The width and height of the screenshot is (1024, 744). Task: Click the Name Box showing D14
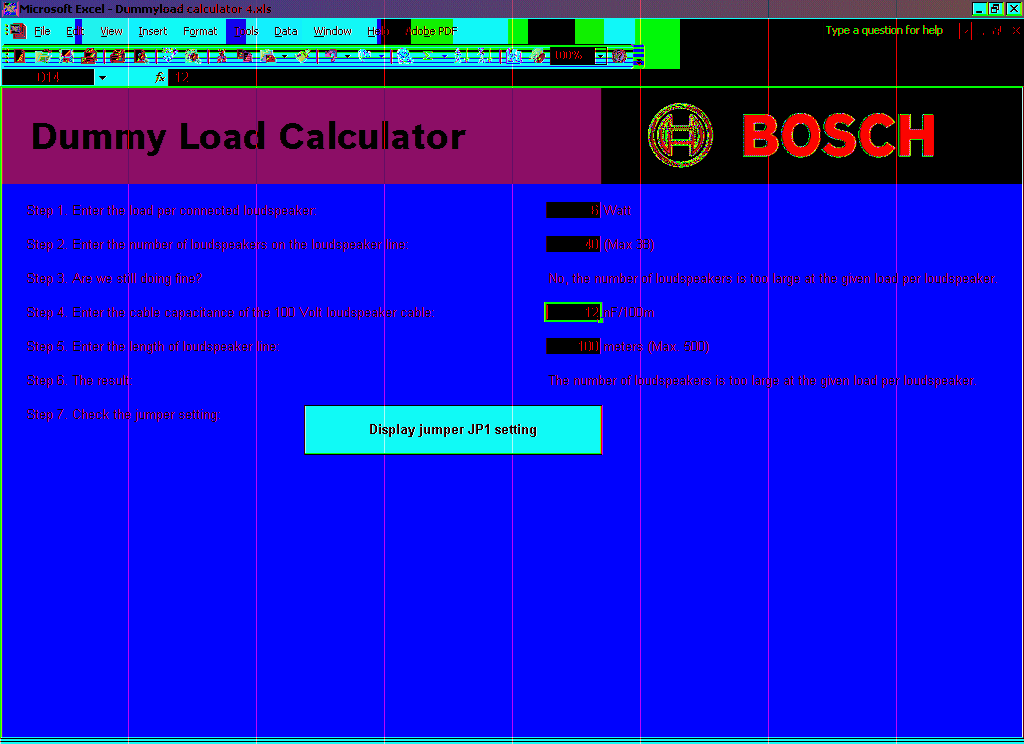coord(48,78)
